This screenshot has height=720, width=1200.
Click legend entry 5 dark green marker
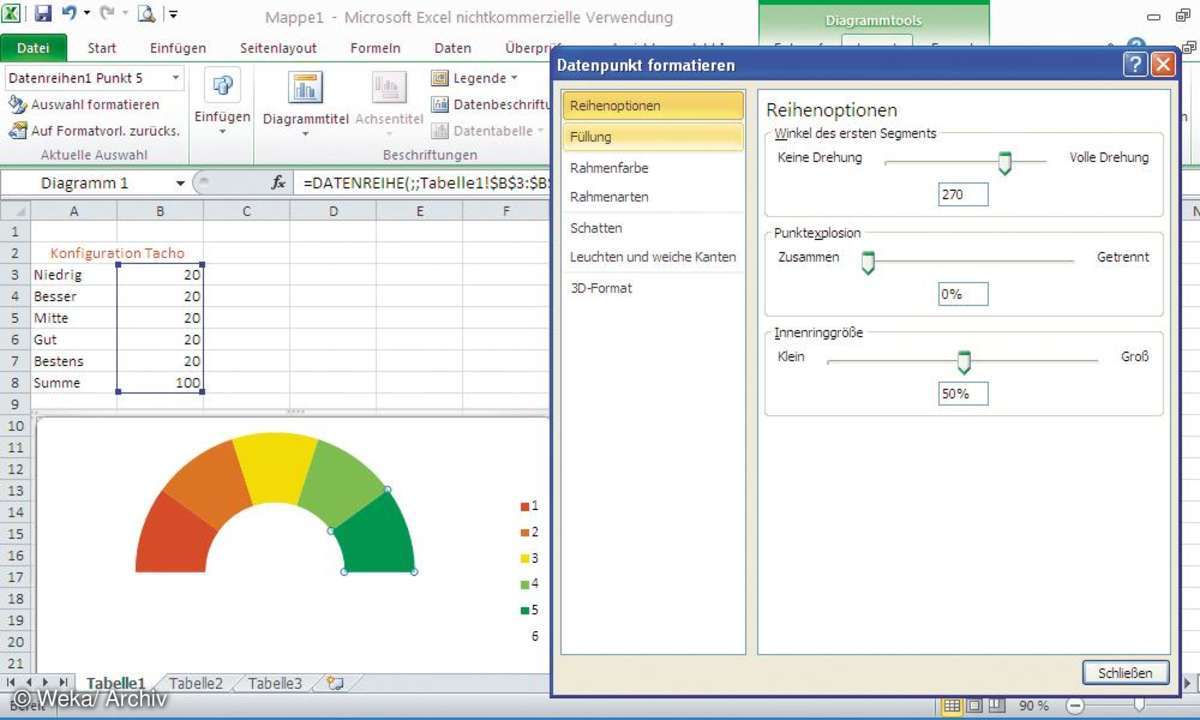(x=524, y=610)
